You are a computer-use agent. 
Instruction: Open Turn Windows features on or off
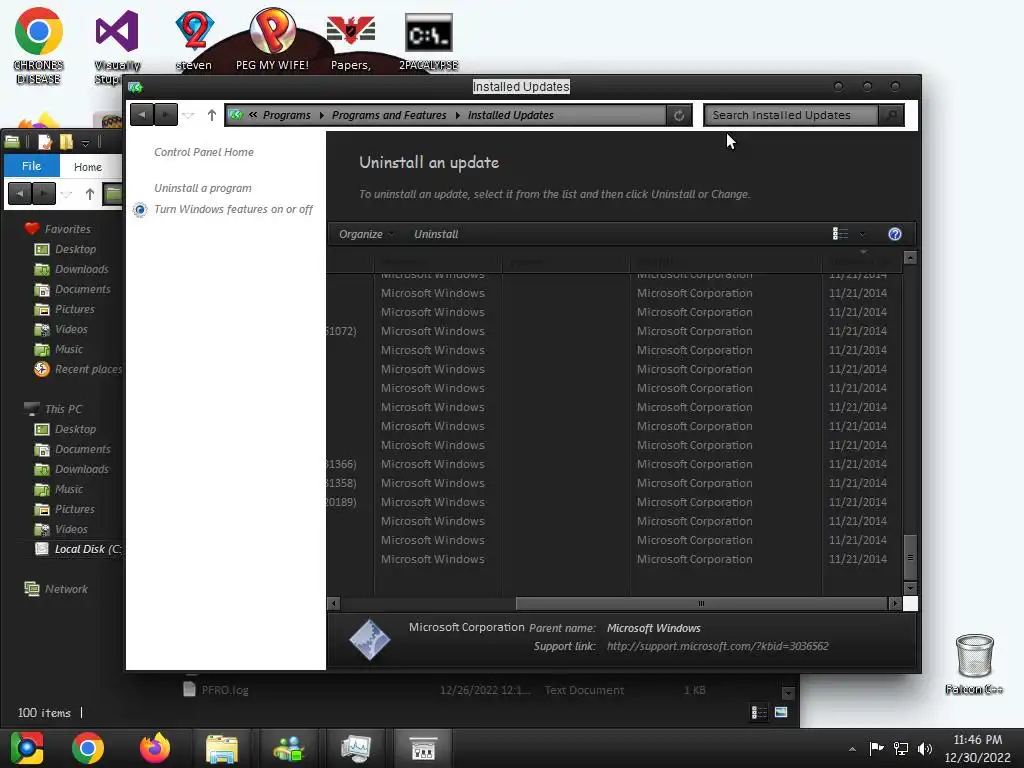pyautogui.click(x=233, y=209)
